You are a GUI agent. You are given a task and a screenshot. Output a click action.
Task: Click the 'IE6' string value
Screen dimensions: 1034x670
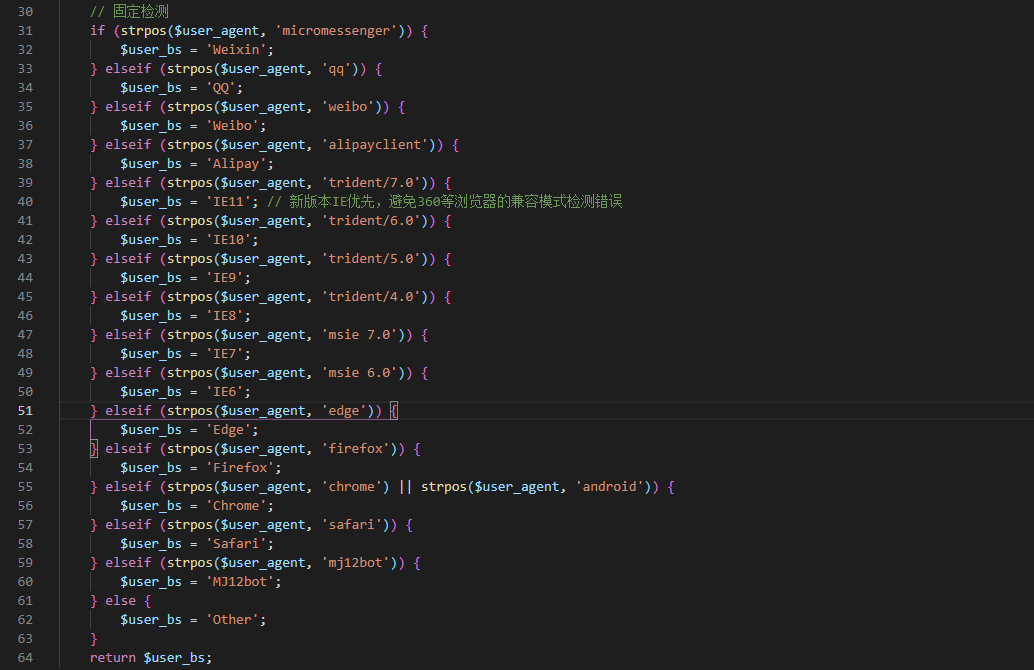[225, 392]
